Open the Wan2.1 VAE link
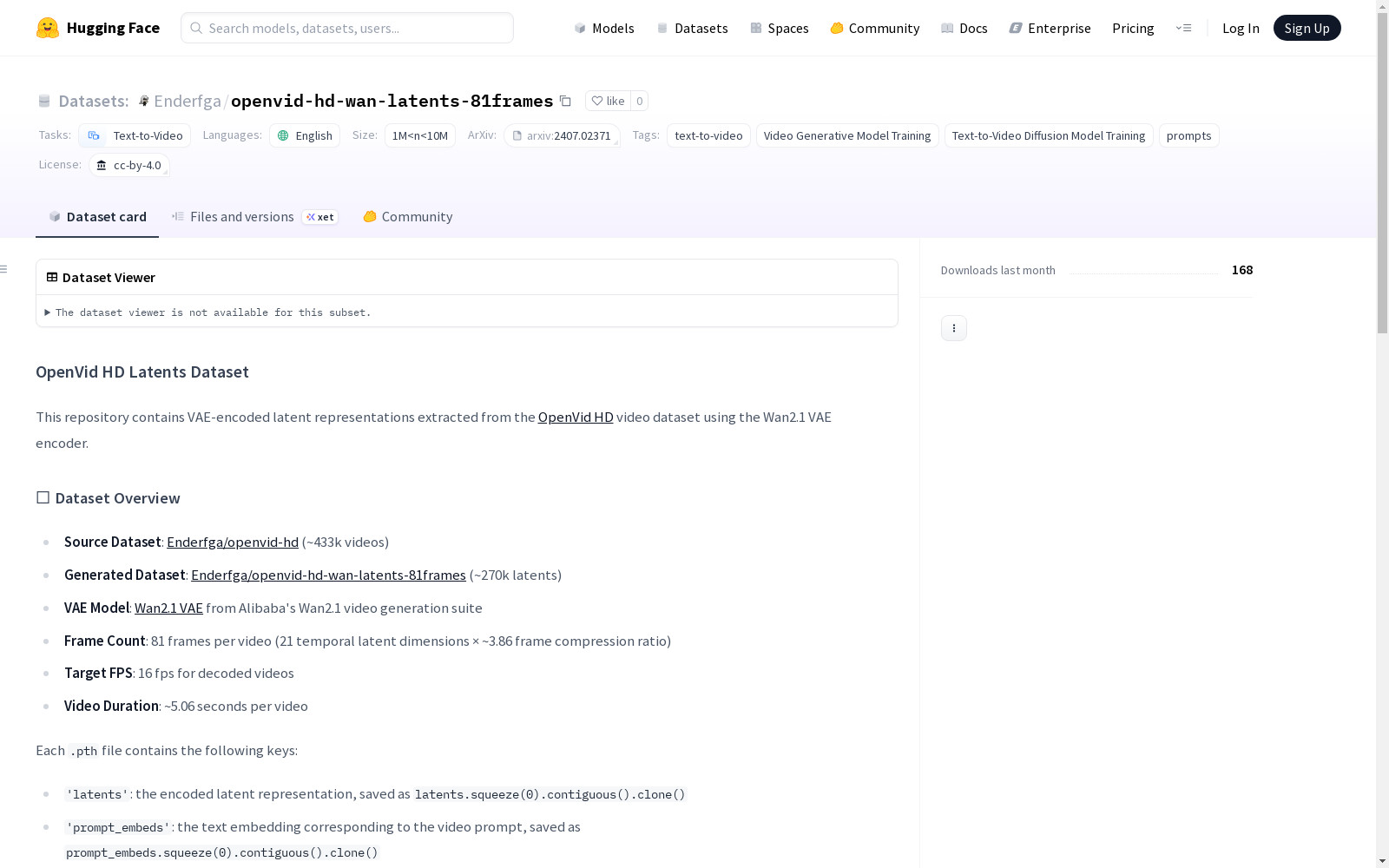Screen dimensions: 1389x868 click(168, 608)
